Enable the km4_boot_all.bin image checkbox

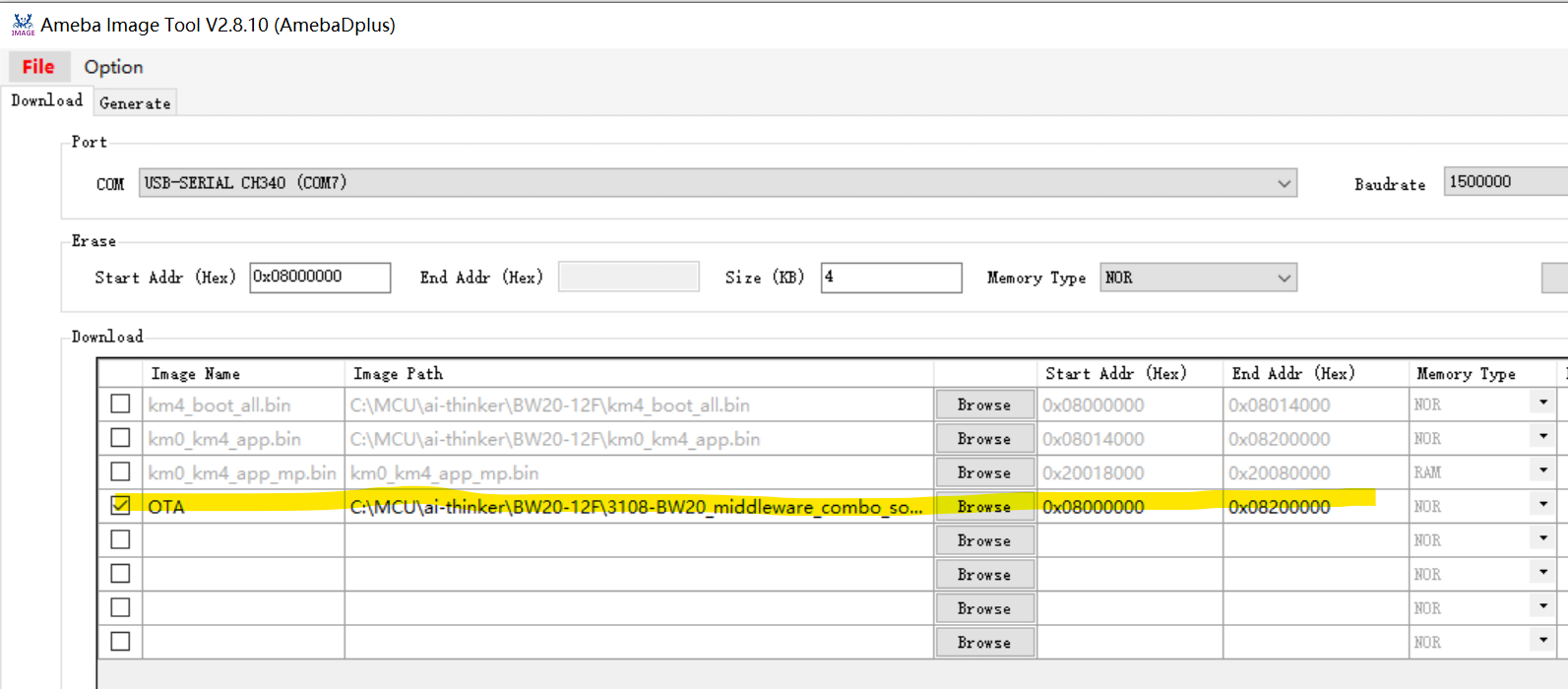120,404
